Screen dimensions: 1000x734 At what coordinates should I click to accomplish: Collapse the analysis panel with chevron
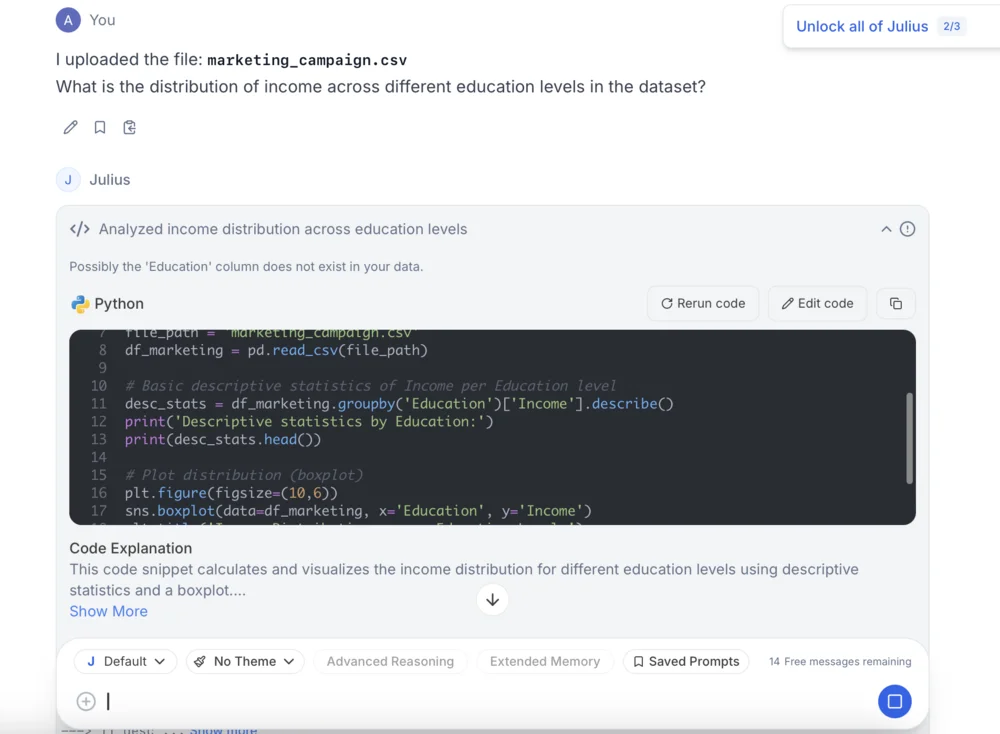885,229
